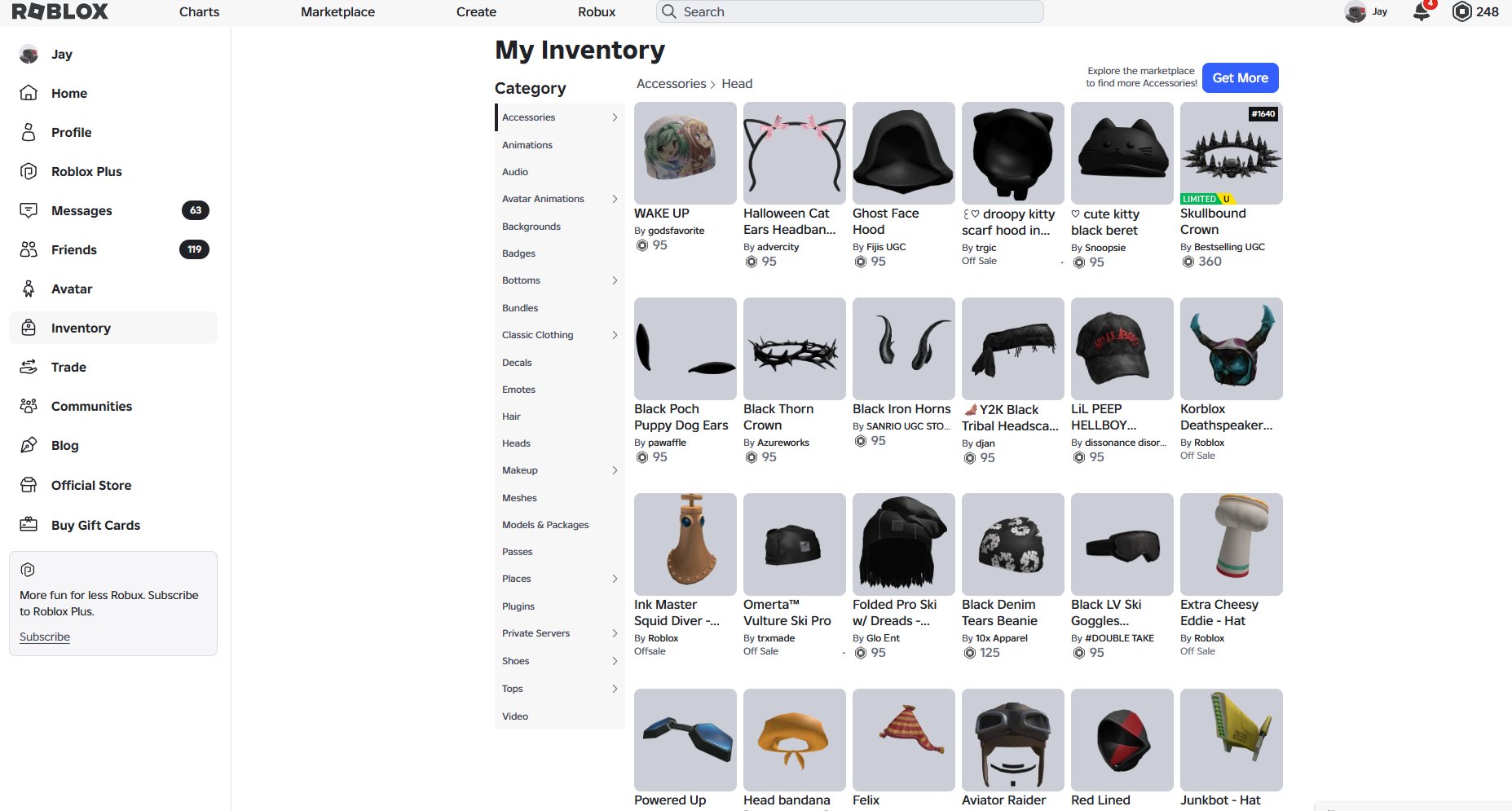
Task: Follow the Subscribe link
Action: click(45, 637)
